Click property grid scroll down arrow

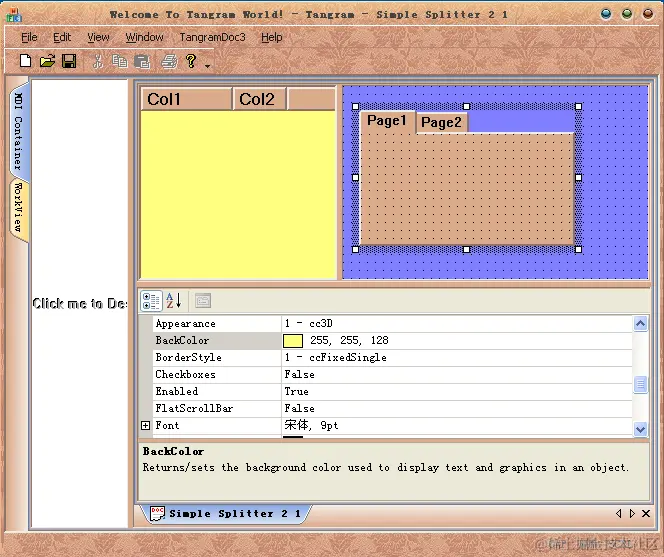[640, 429]
